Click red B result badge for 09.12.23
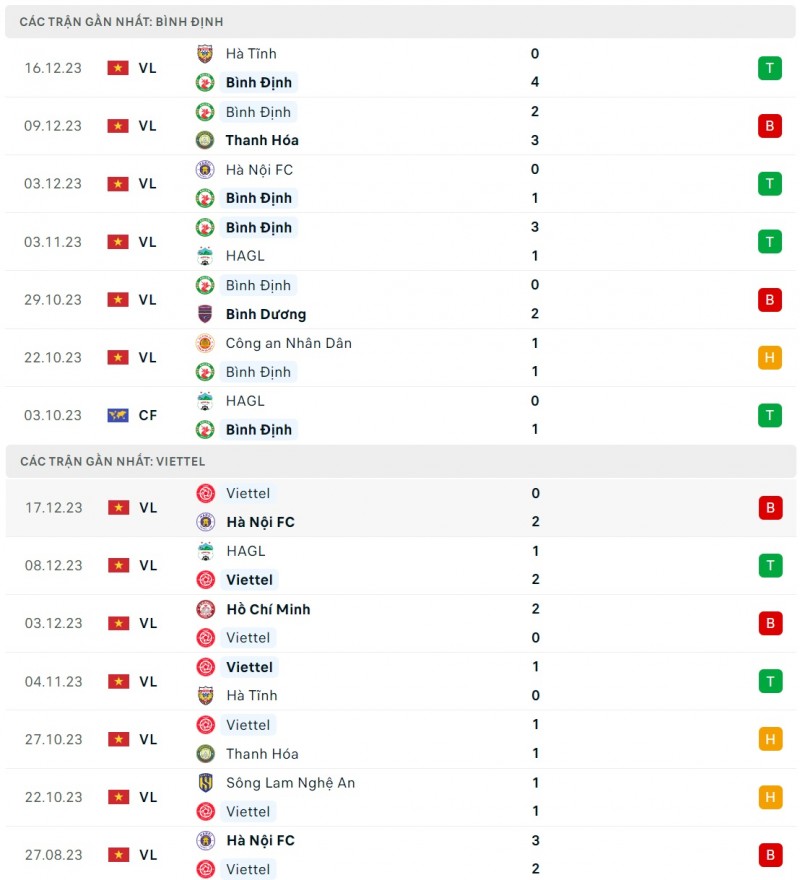Screen dimensions: 800x880 (x=769, y=126)
